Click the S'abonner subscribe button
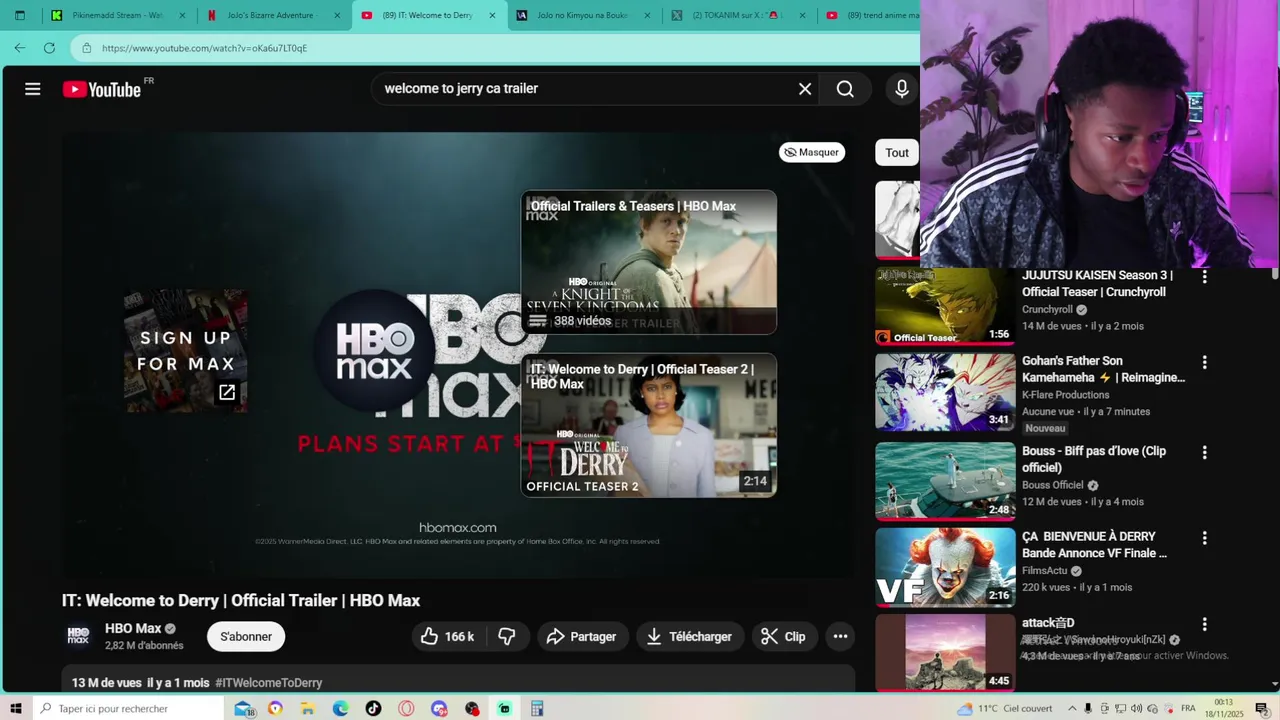This screenshot has width=1280, height=720. pyautogui.click(x=246, y=636)
